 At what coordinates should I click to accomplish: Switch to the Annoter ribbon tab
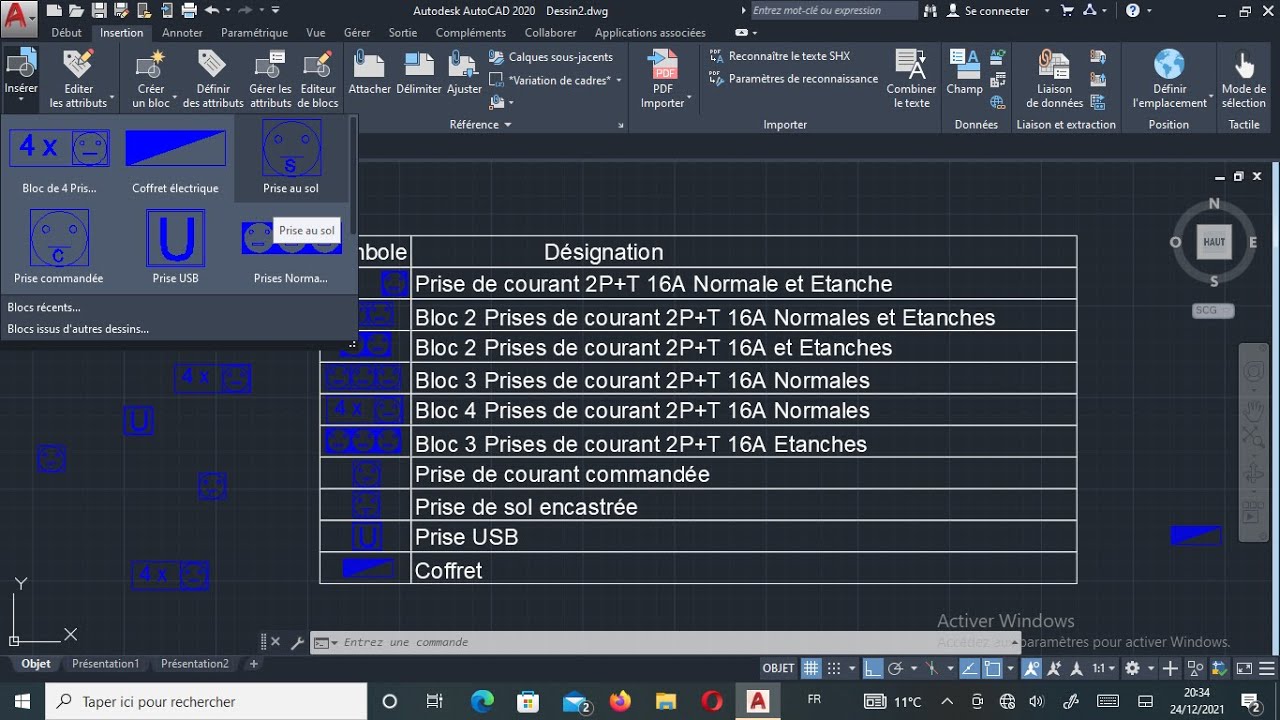click(x=182, y=33)
